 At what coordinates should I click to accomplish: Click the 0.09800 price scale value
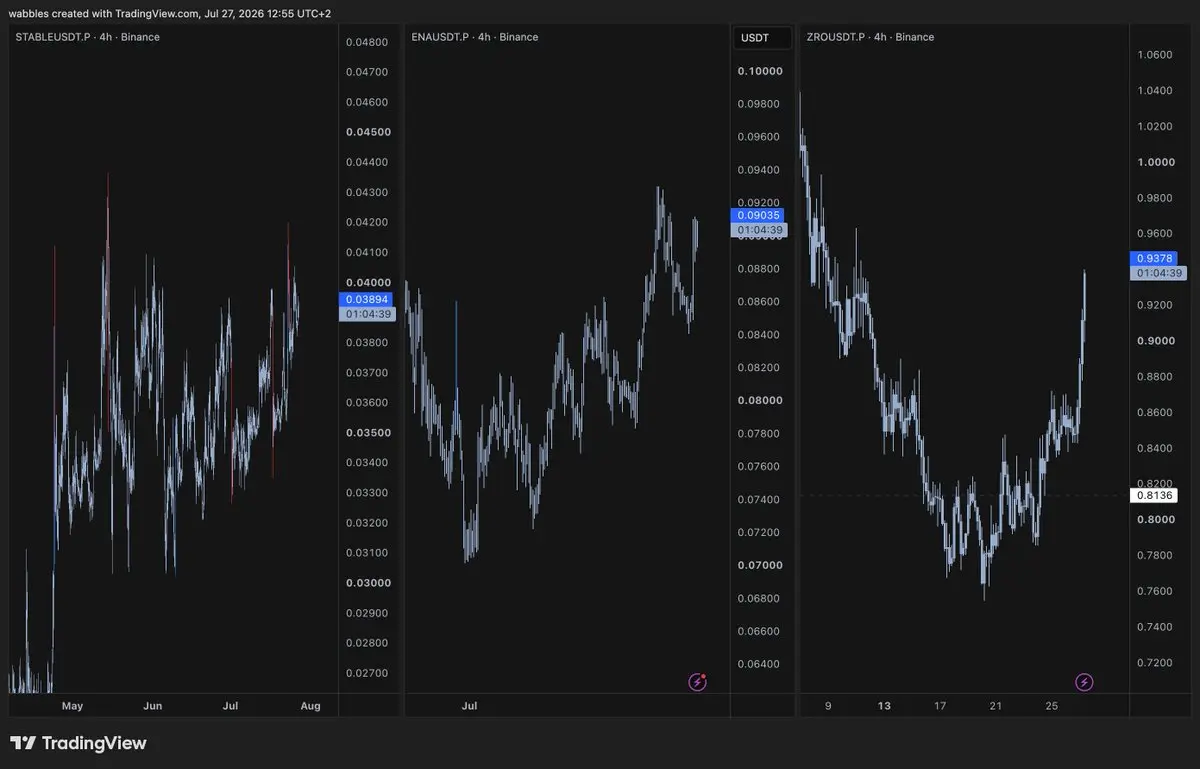click(x=760, y=104)
